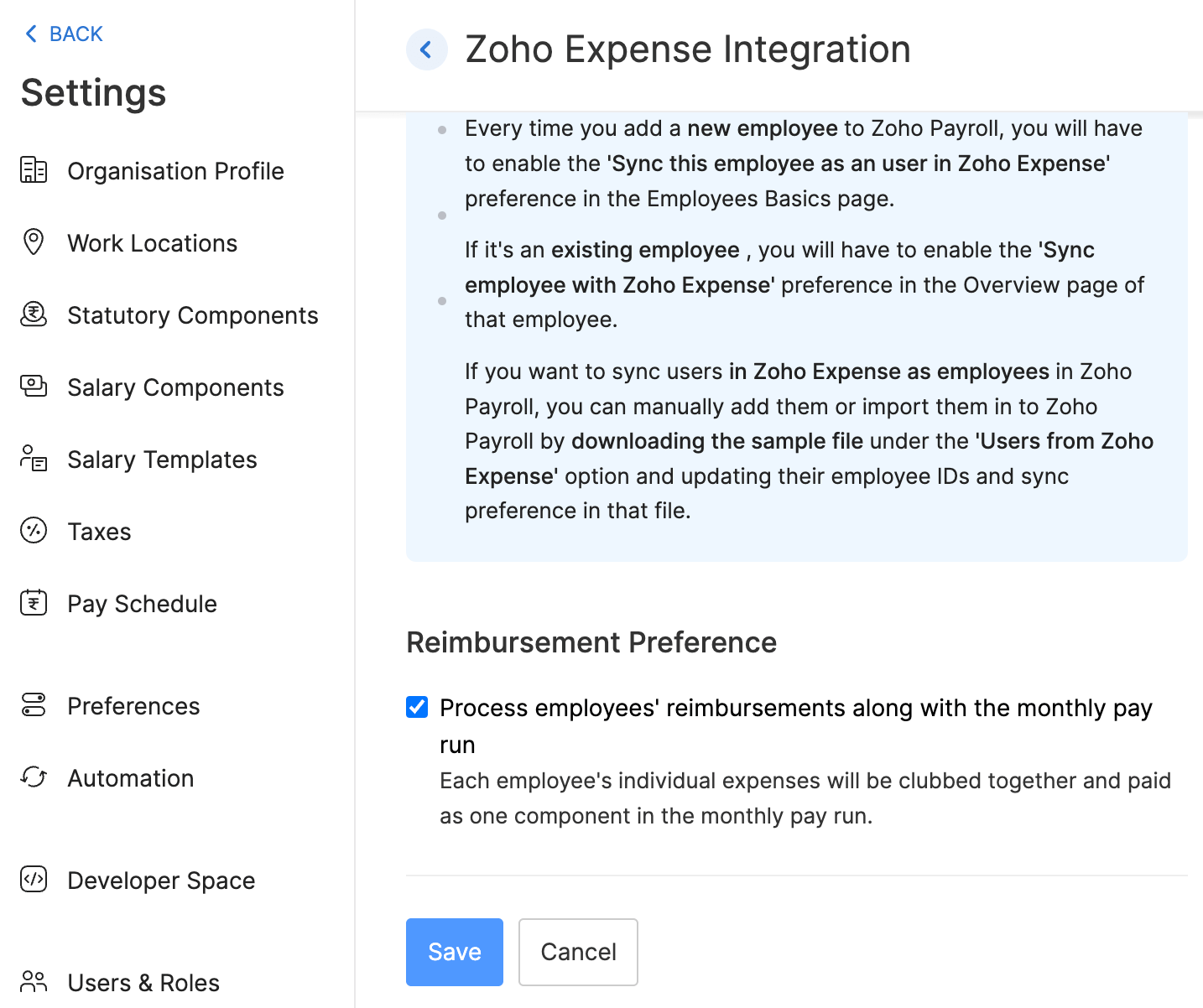Cancel the integration changes
Image resolution: width=1203 pixels, height=1008 pixels.
[x=578, y=952]
